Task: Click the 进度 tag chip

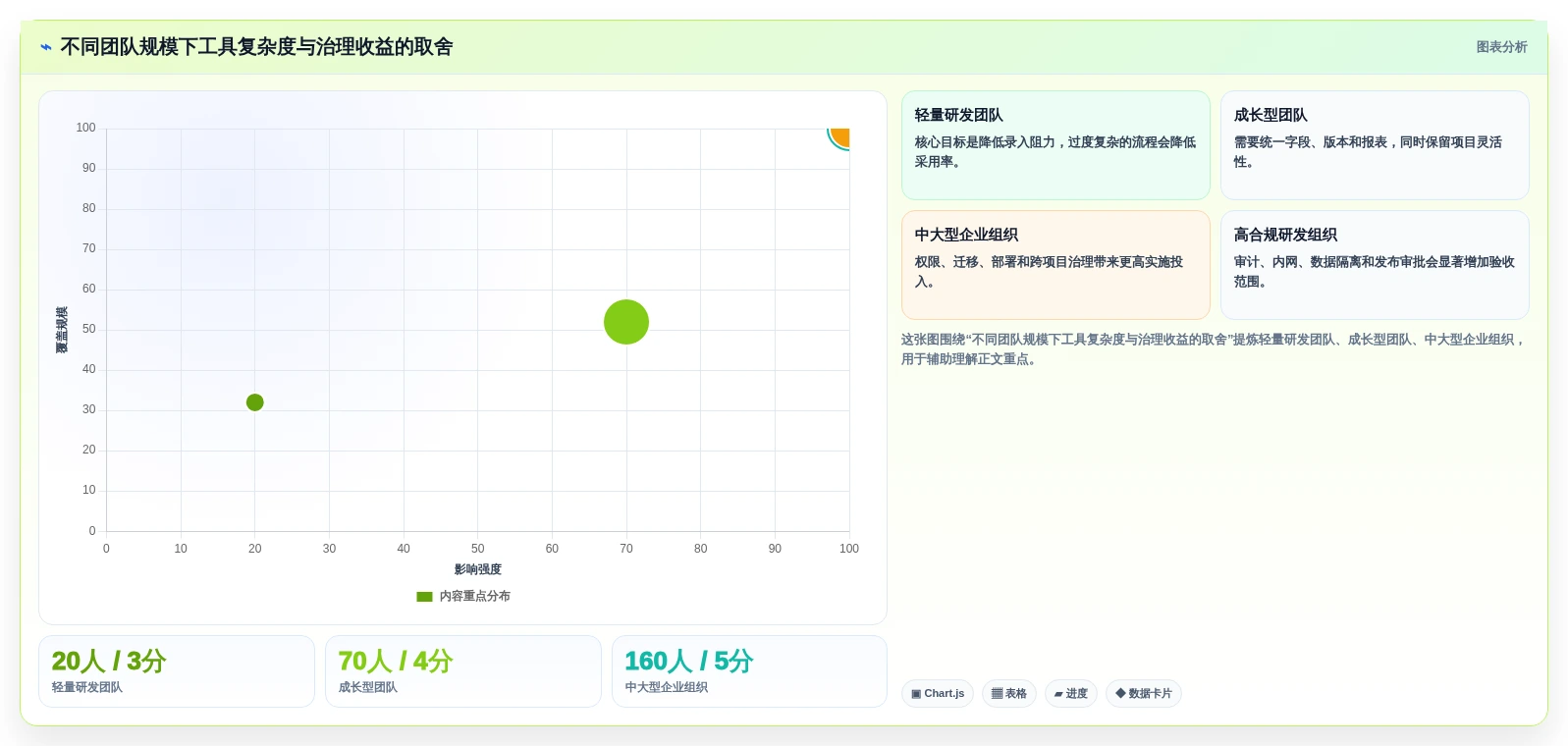Action: (1071, 693)
